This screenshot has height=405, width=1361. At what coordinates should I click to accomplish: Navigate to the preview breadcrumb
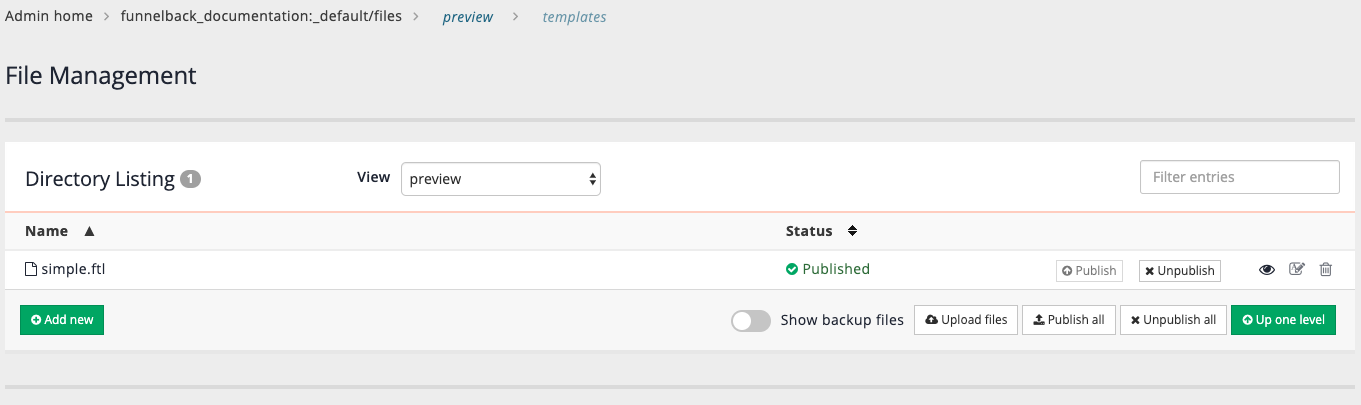tap(468, 17)
